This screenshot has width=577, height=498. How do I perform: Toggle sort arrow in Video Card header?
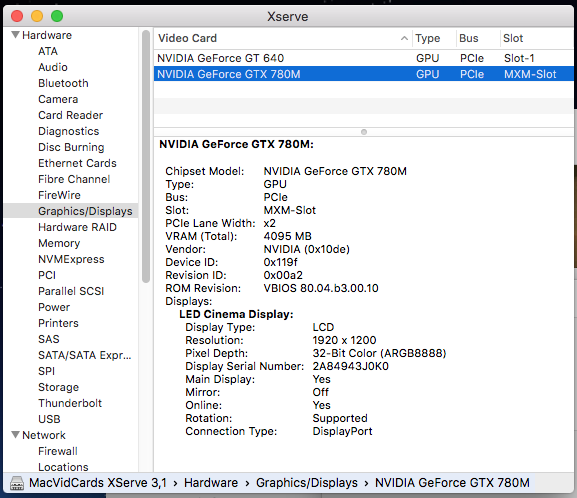point(404,38)
